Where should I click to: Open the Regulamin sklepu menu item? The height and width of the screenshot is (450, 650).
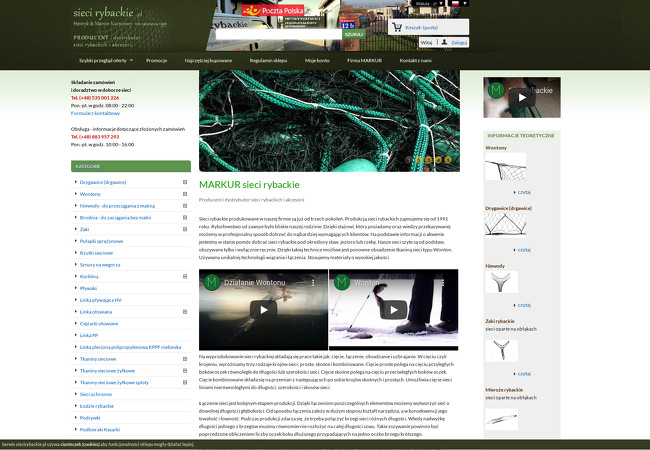268,60
